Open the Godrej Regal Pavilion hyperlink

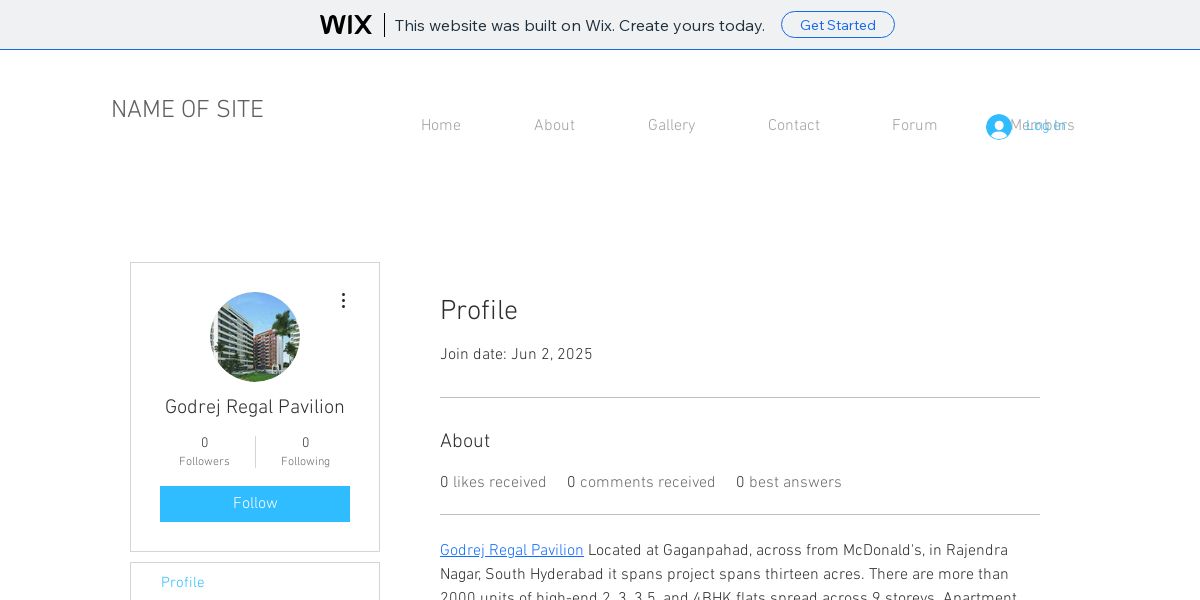point(512,551)
